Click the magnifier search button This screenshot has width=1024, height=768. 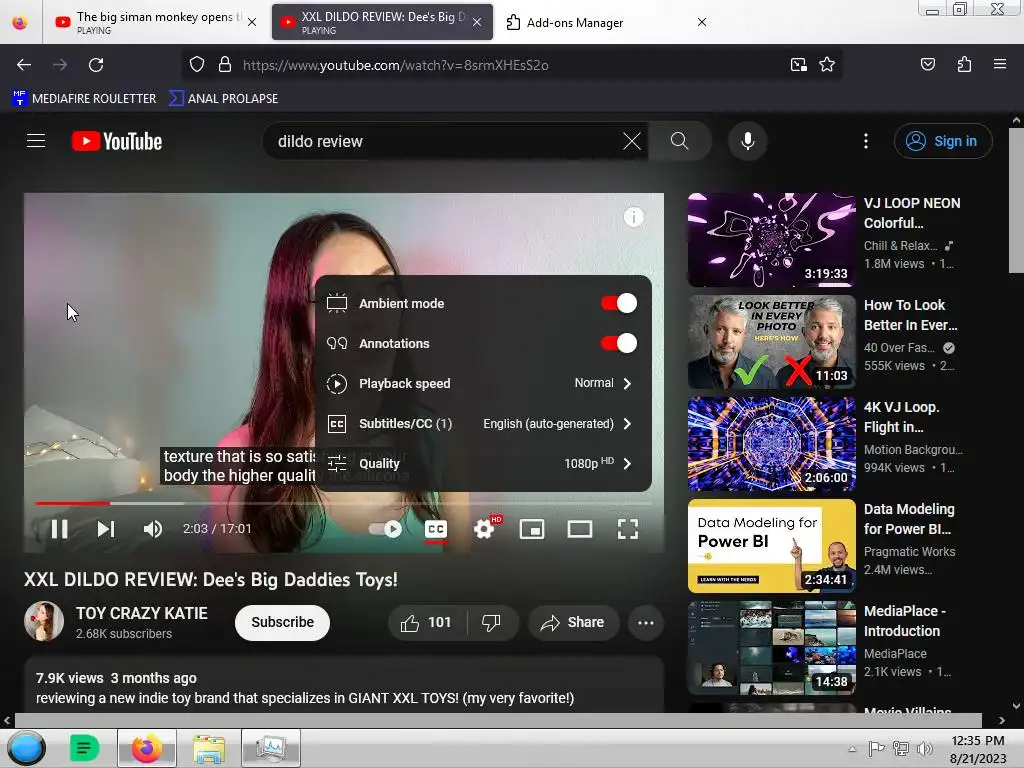click(679, 141)
